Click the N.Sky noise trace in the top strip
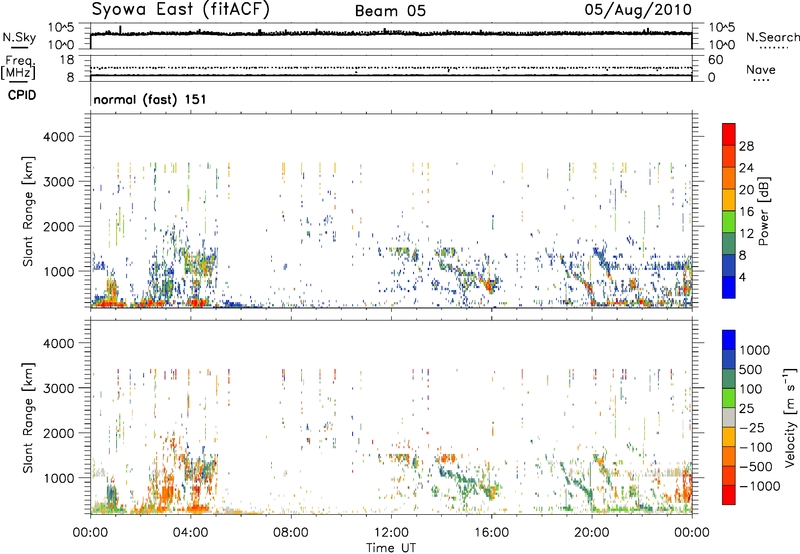The height and width of the screenshot is (554, 800). point(391,33)
